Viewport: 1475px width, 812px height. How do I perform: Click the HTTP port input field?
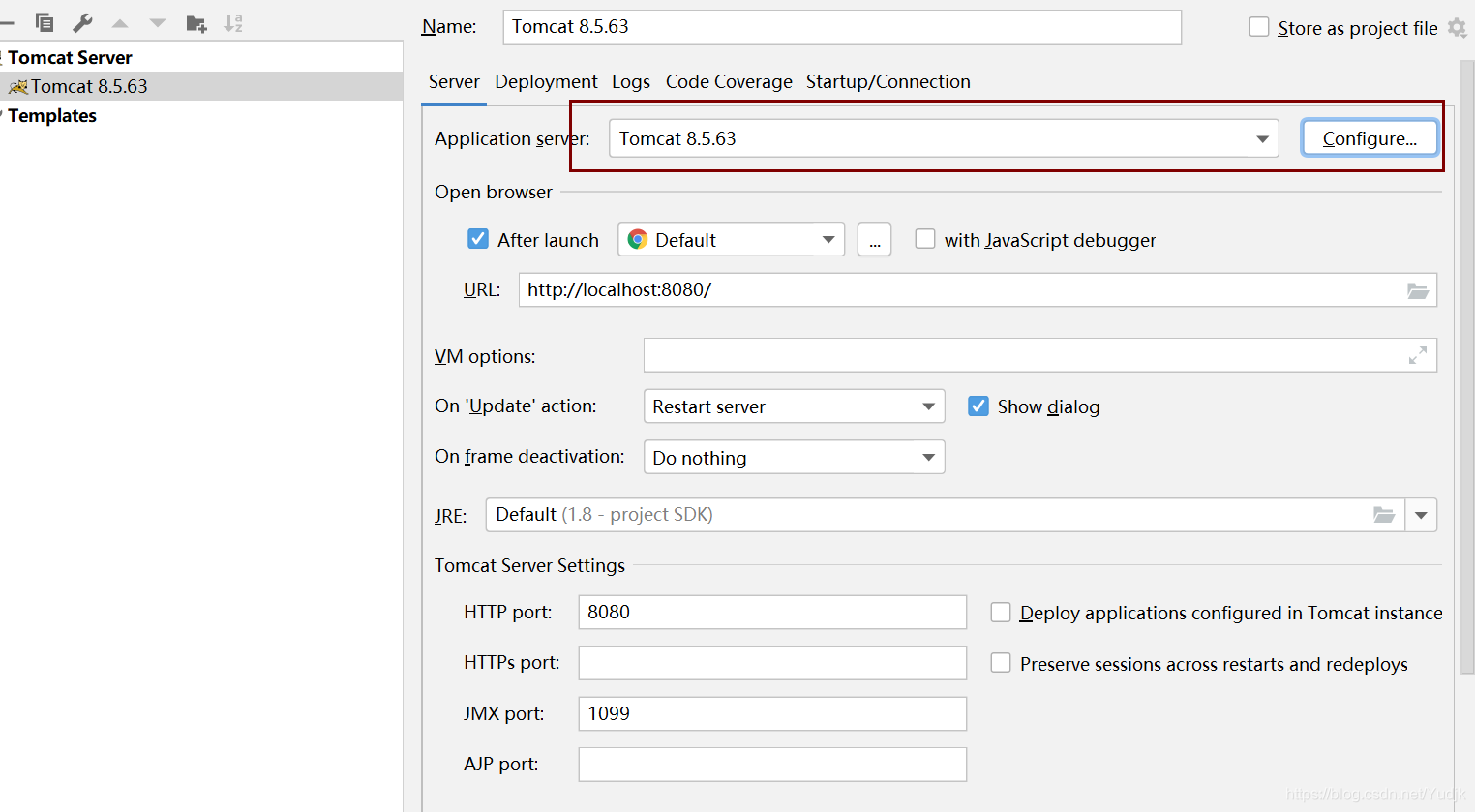point(771,612)
